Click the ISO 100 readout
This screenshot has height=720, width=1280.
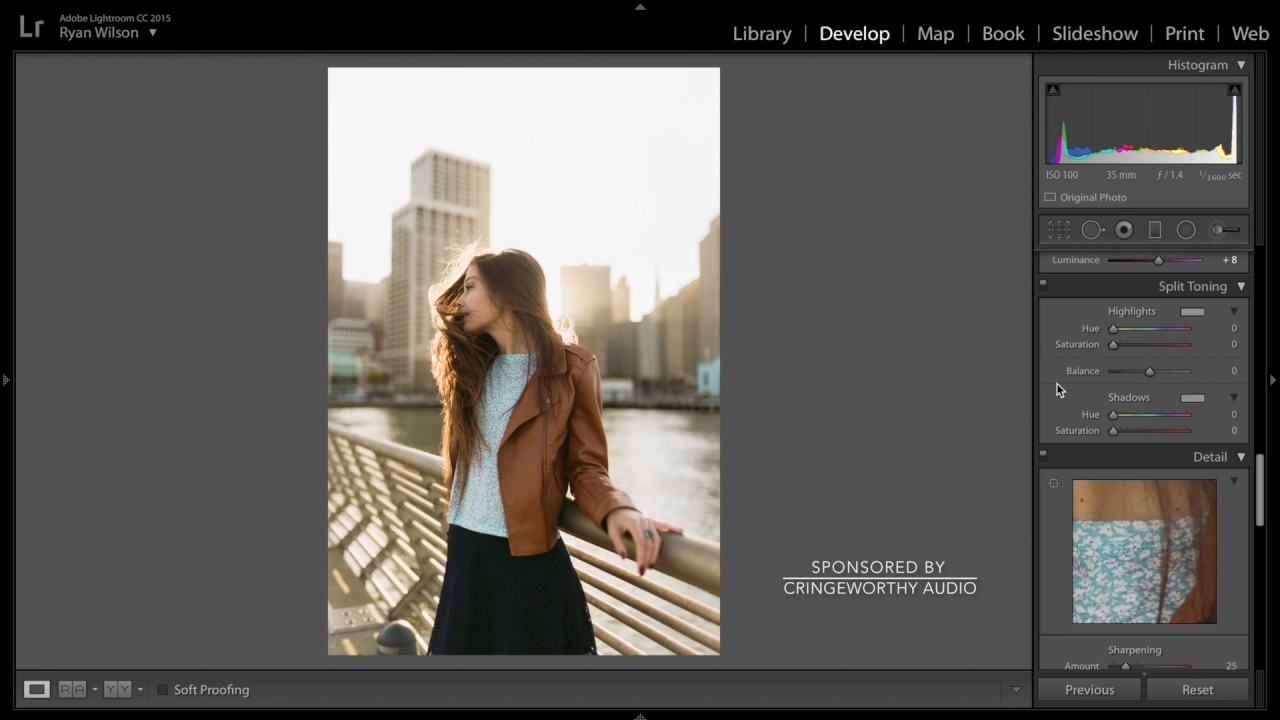[x=1062, y=175]
